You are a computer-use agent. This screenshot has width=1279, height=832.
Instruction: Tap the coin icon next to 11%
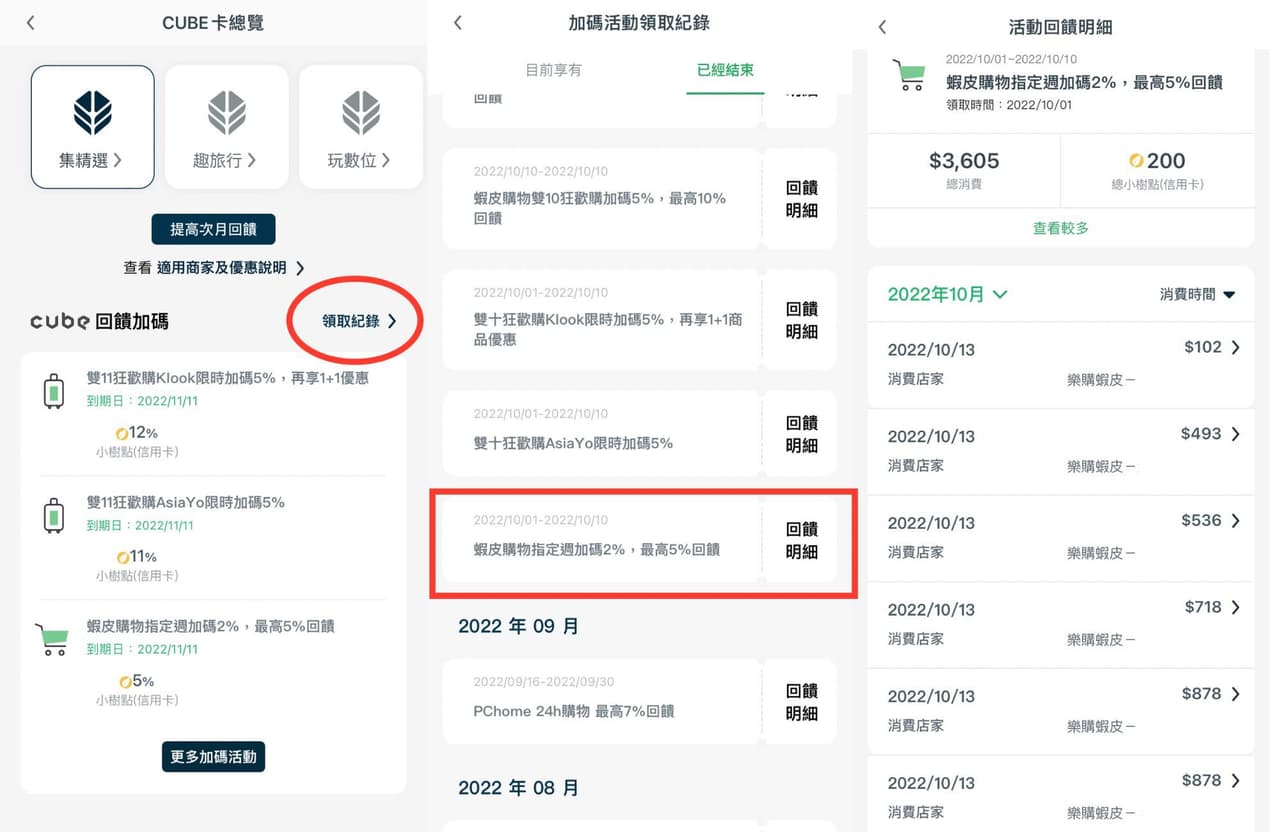coord(122,557)
